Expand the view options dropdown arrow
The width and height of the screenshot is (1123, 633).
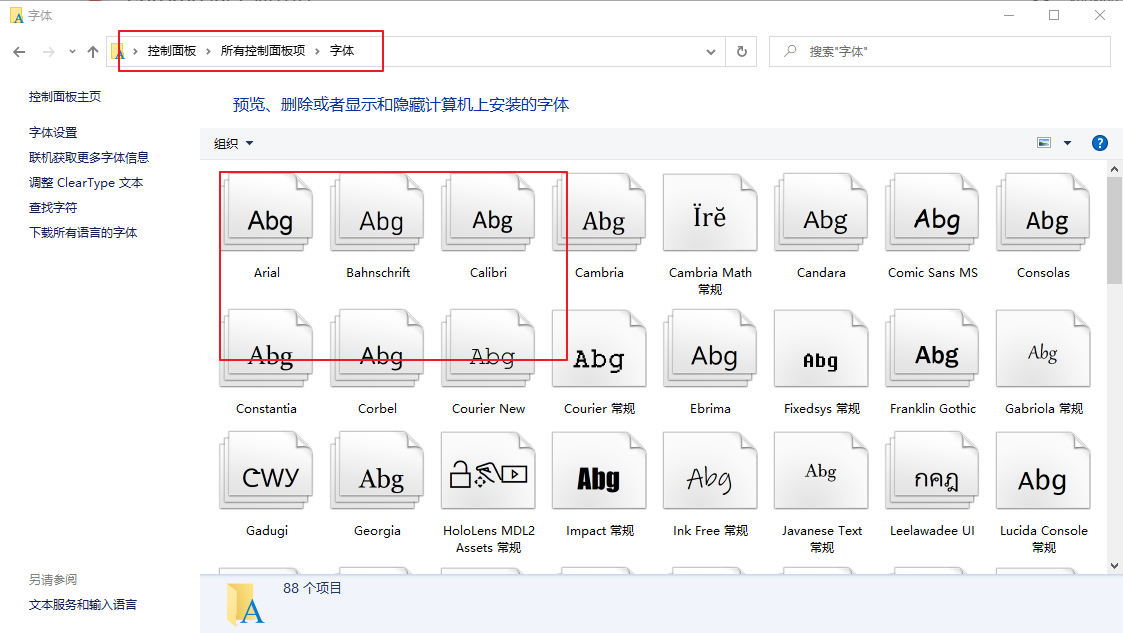point(1067,143)
